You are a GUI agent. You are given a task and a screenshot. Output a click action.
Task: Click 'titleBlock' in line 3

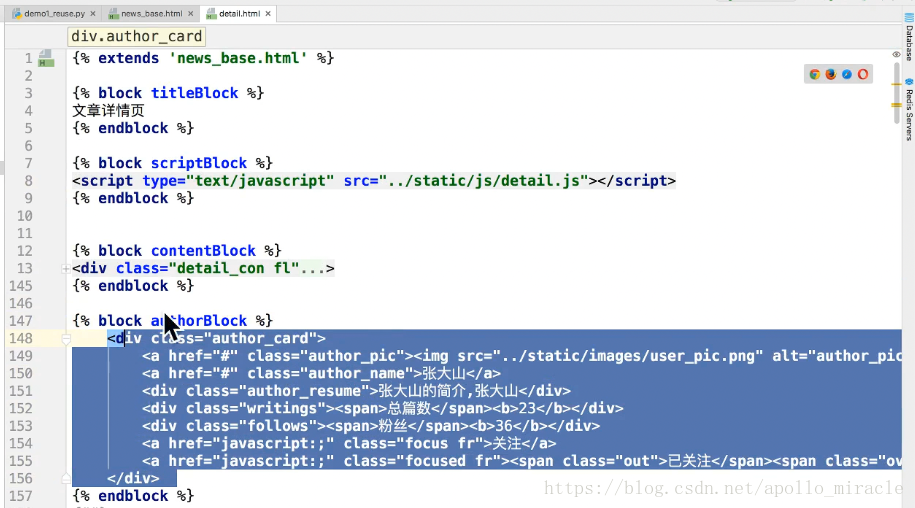[x=194, y=93]
